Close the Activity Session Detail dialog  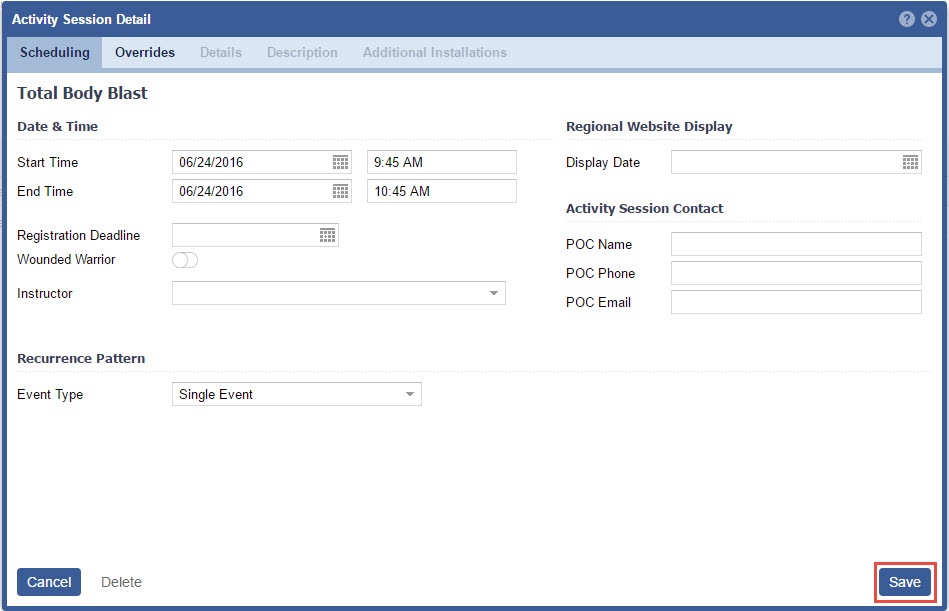(929, 19)
